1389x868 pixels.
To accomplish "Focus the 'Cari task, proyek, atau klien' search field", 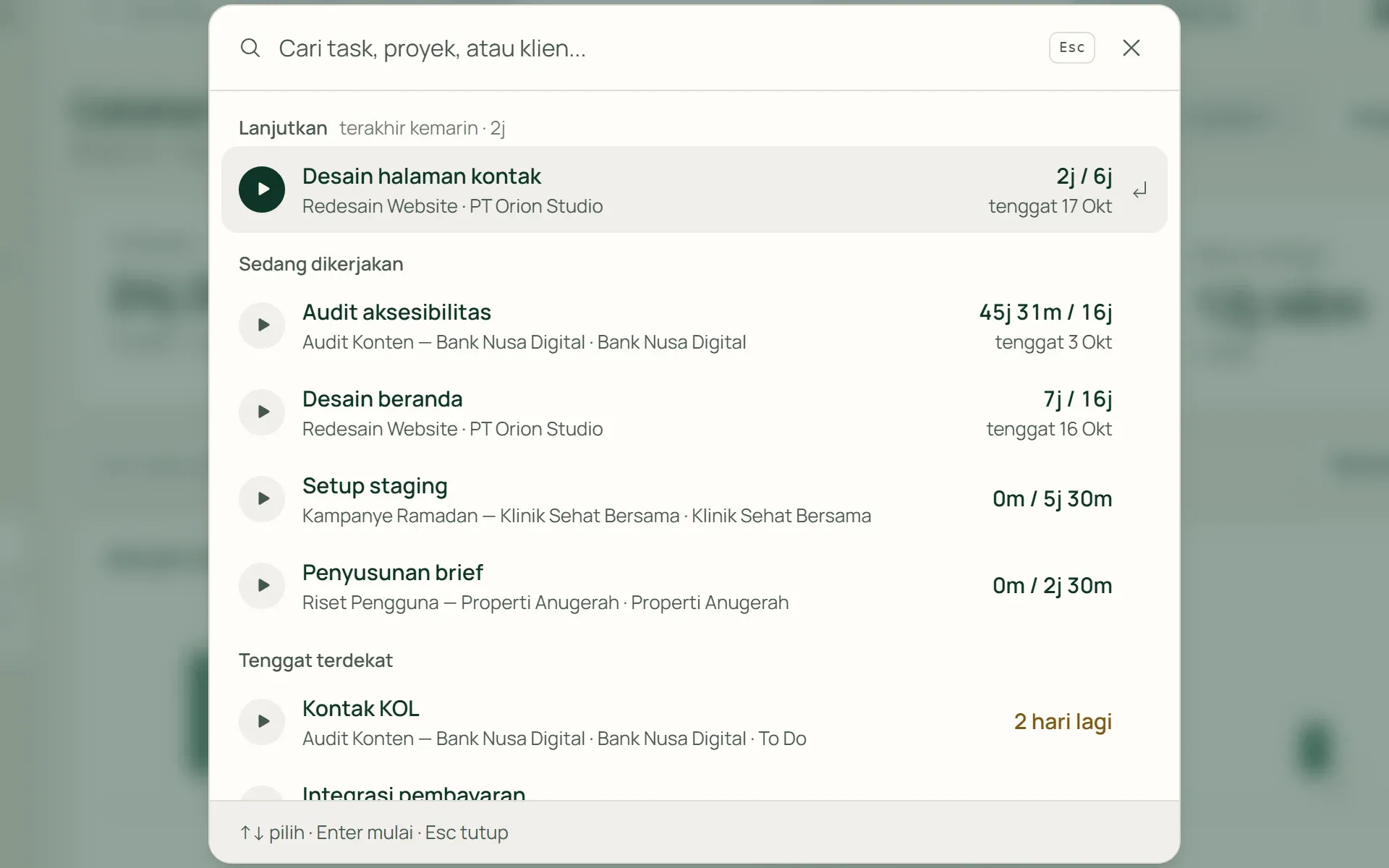I will [651, 48].
